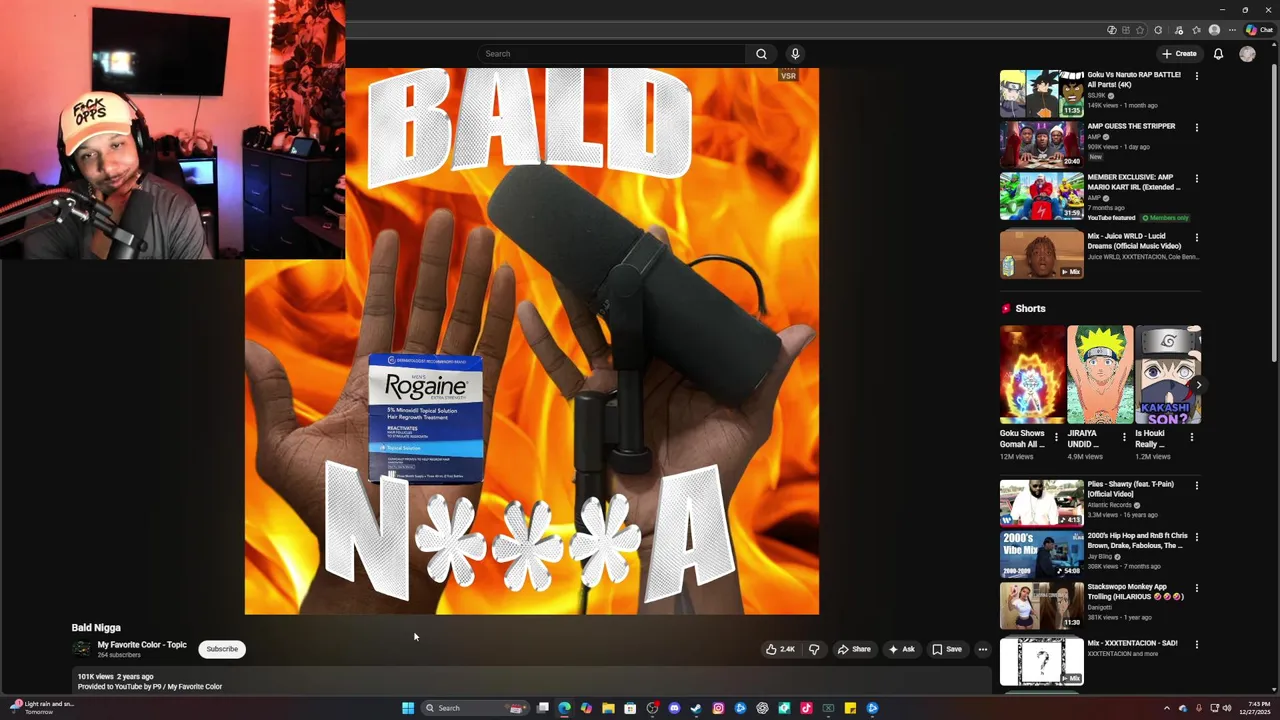1280x720 pixels.
Task: Dislike the video with the thumbs down
Action: [814, 649]
